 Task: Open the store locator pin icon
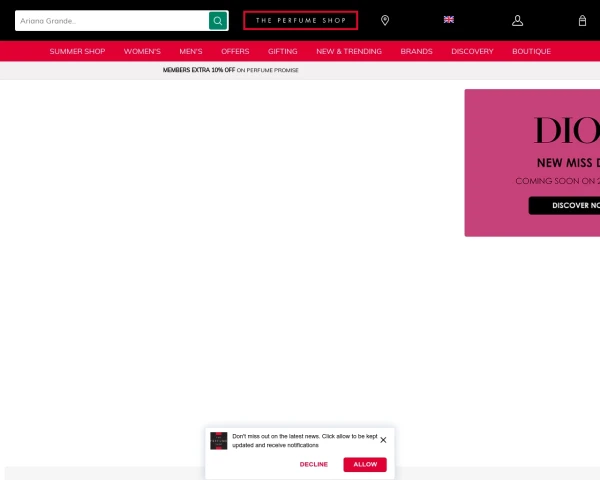[x=385, y=20]
